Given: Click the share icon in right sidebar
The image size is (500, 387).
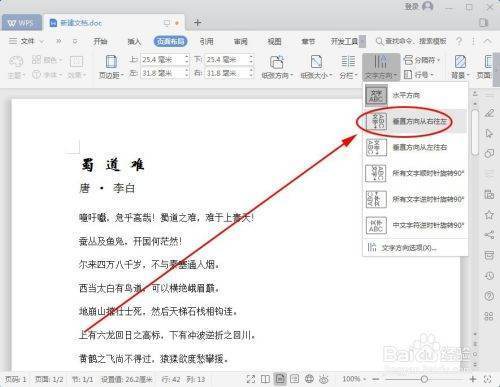Looking at the screenshot, I should coord(489,235).
